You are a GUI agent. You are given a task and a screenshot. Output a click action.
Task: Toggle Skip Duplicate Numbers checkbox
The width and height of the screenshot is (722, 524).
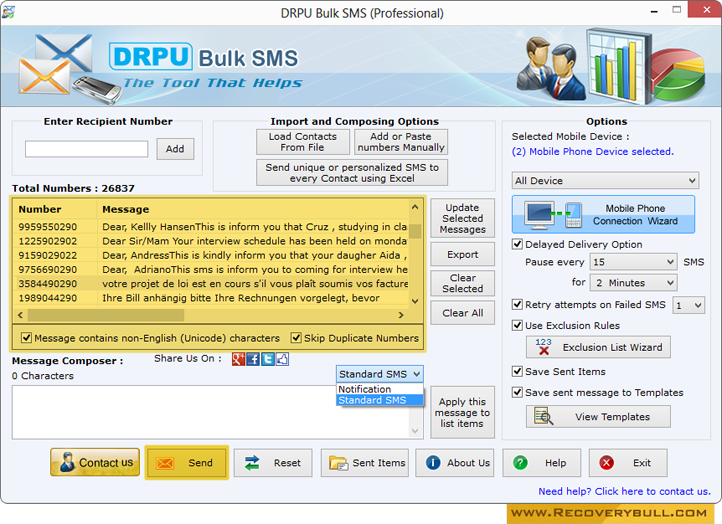(x=296, y=338)
